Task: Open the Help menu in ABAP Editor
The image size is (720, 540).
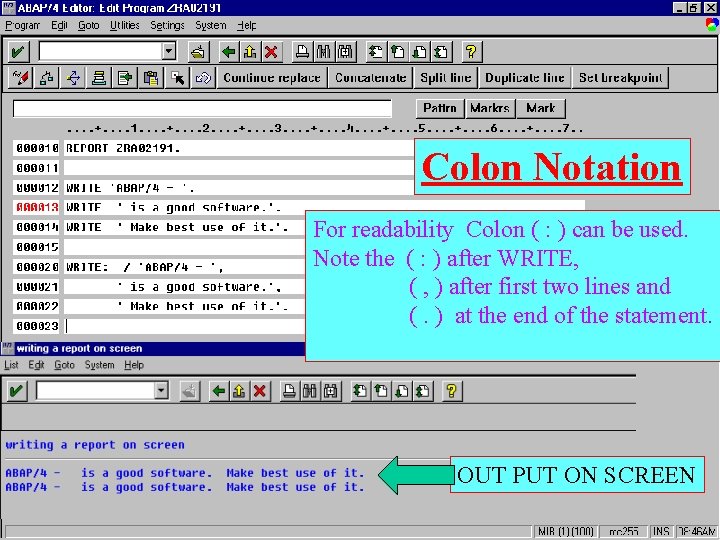Action: coord(247,25)
